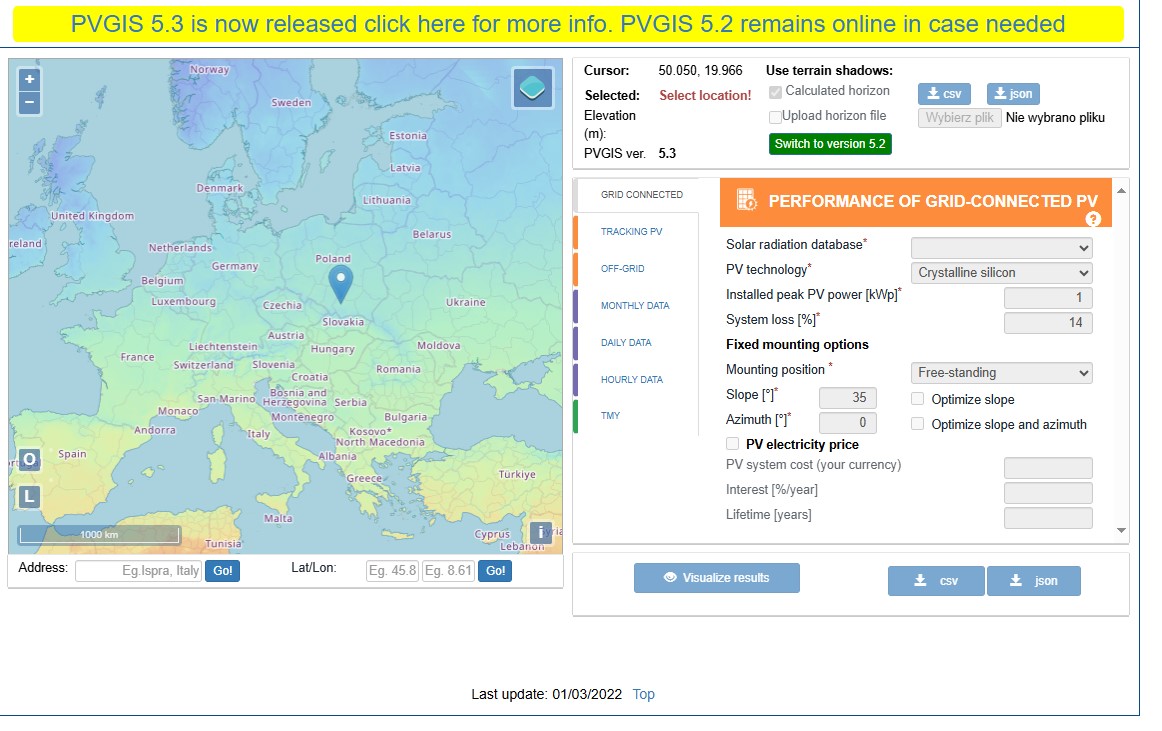Viewport: 1162px width, 731px height.
Task: Click the Visualize results button
Action: click(x=716, y=578)
